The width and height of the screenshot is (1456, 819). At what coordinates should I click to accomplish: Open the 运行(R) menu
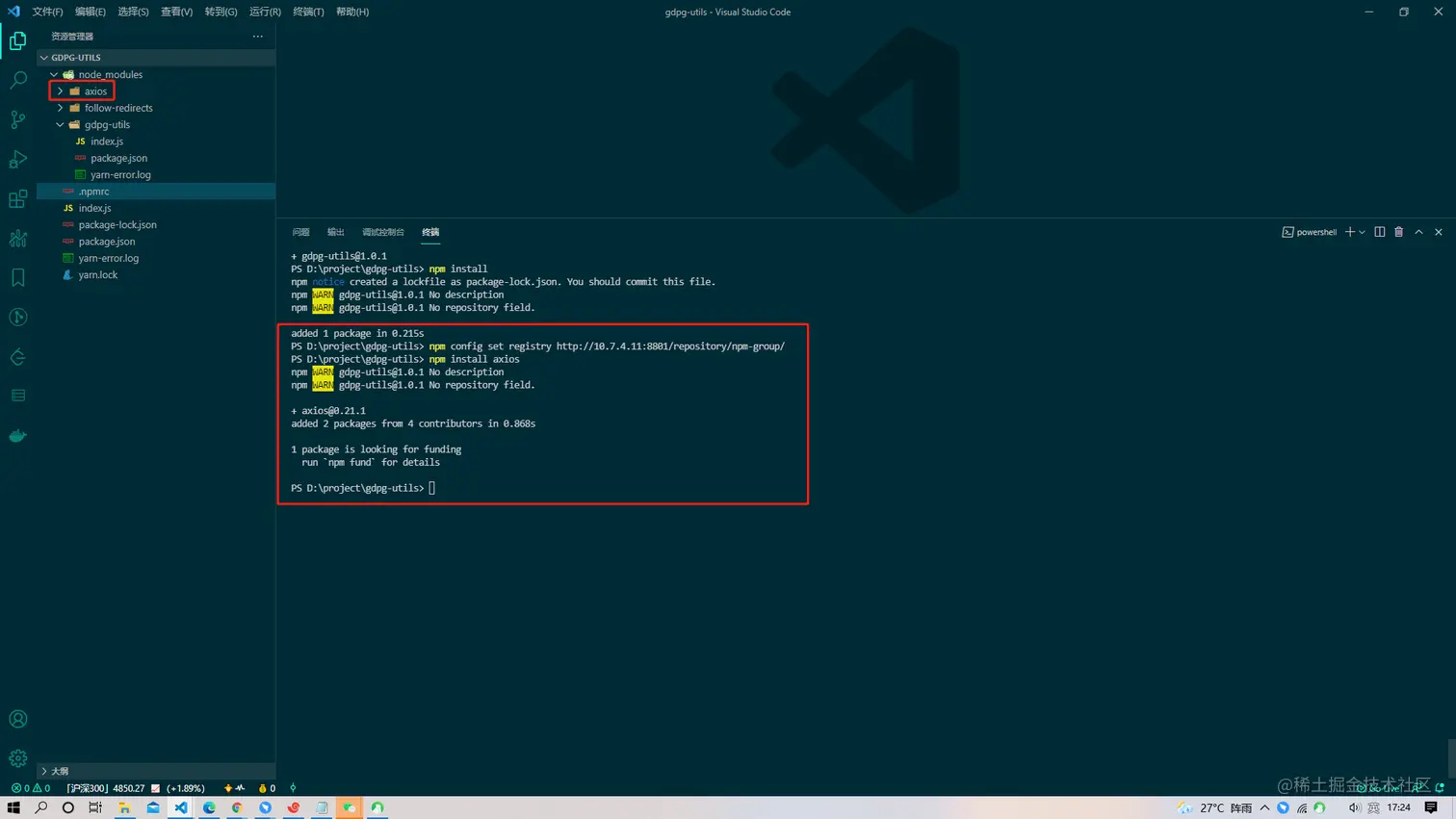(x=265, y=12)
